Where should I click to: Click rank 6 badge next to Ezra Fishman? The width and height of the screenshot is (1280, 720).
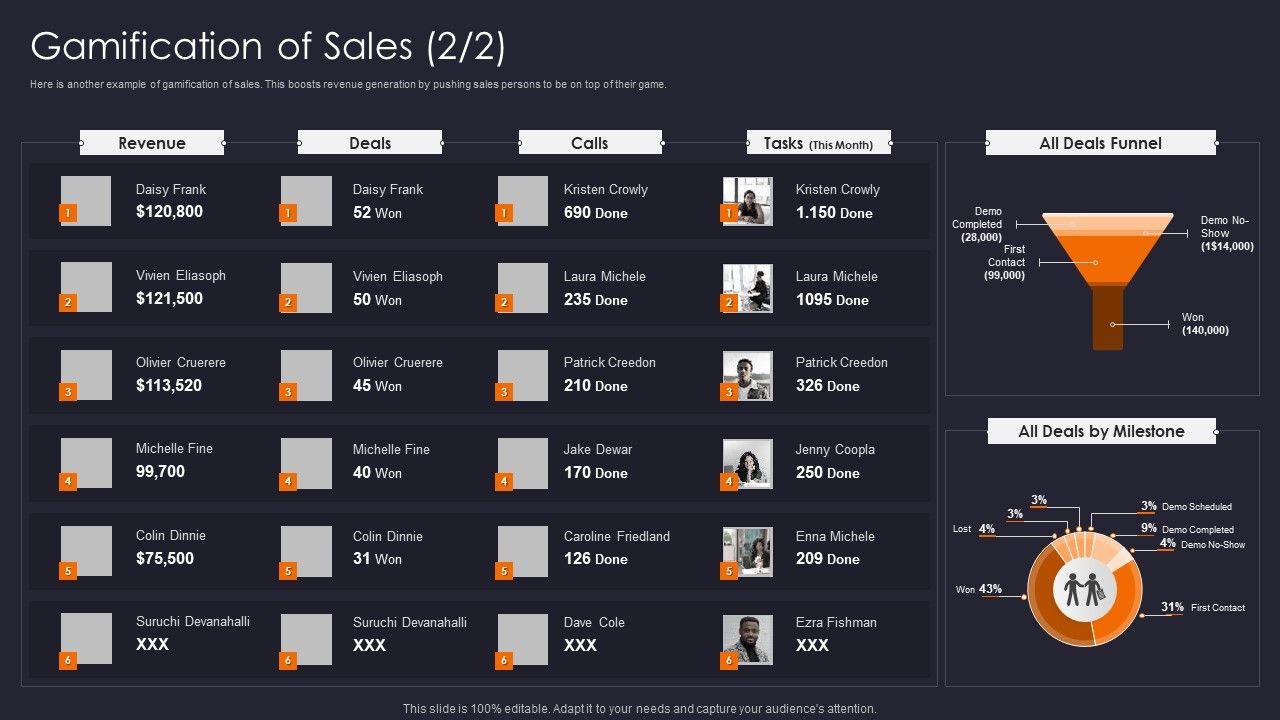729,660
